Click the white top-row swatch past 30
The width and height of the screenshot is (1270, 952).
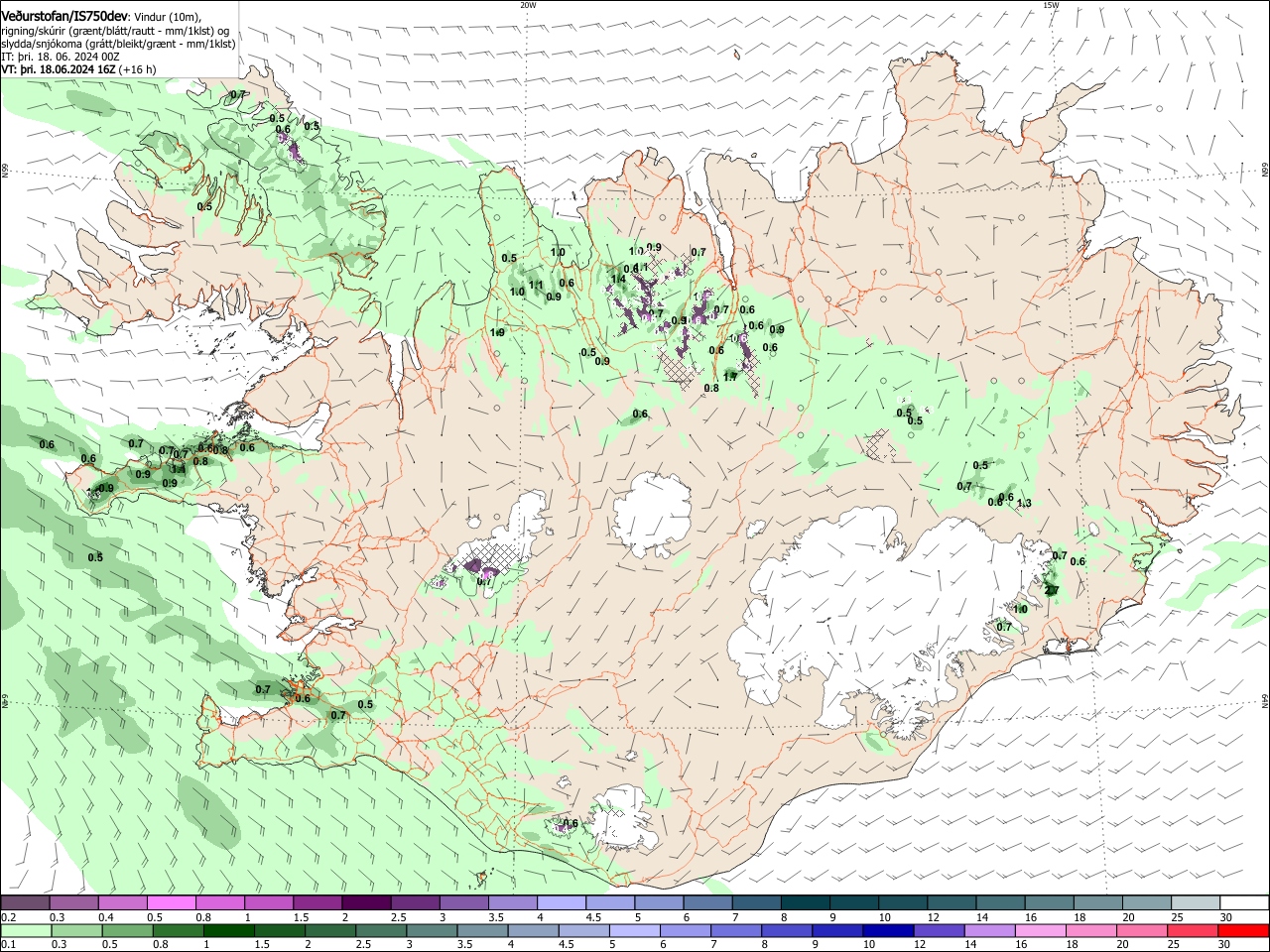tap(1243, 903)
